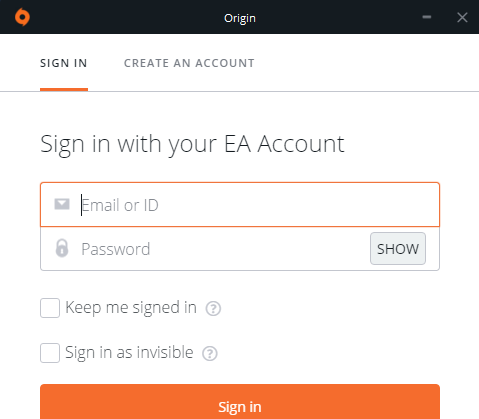Open help icon for Keep me signed in

pyautogui.click(x=213, y=308)
